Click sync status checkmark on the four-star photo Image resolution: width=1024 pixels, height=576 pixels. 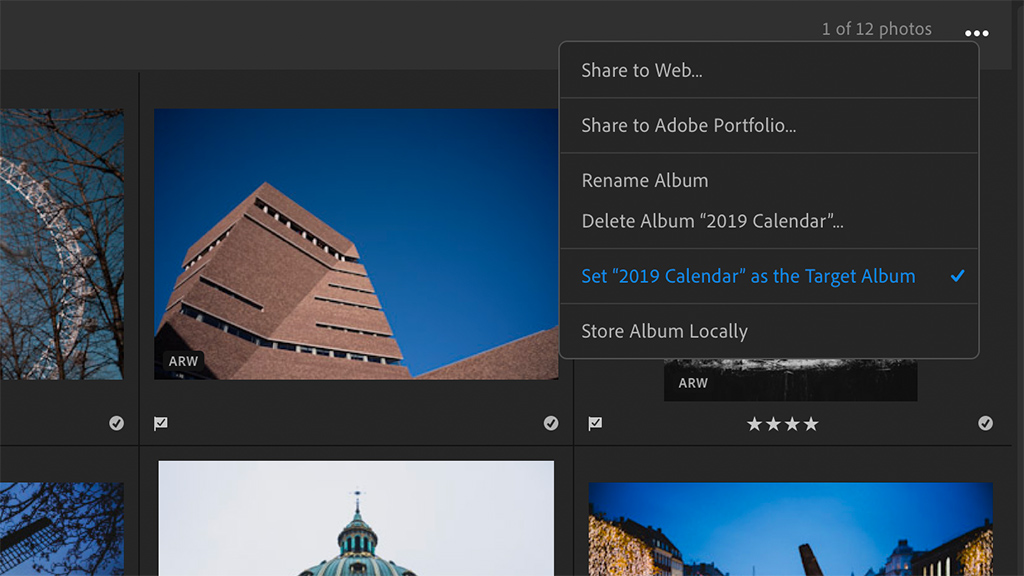coord(985,424)
